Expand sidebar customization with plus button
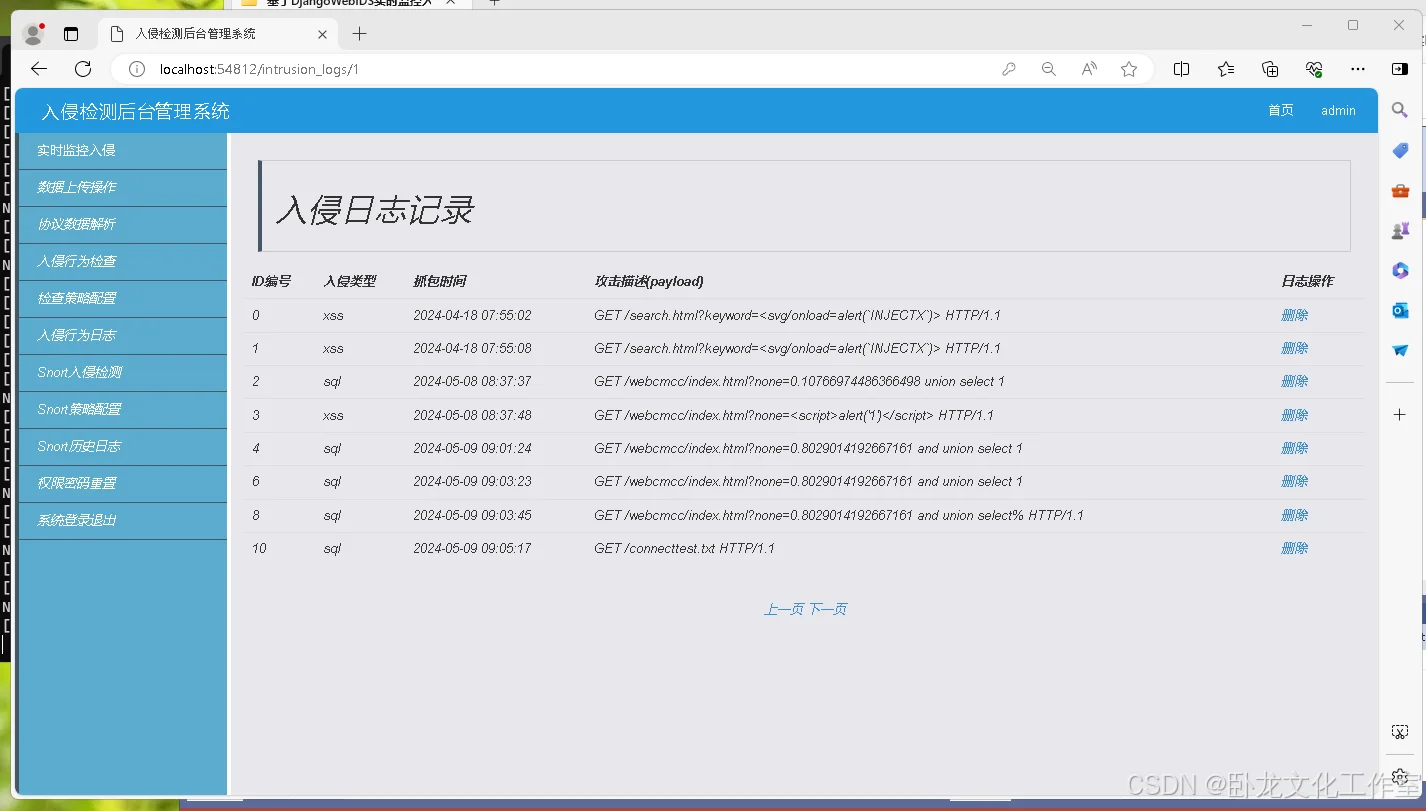The width and height of the screenshot is (1426, 811). click(x=1399, y=413)
